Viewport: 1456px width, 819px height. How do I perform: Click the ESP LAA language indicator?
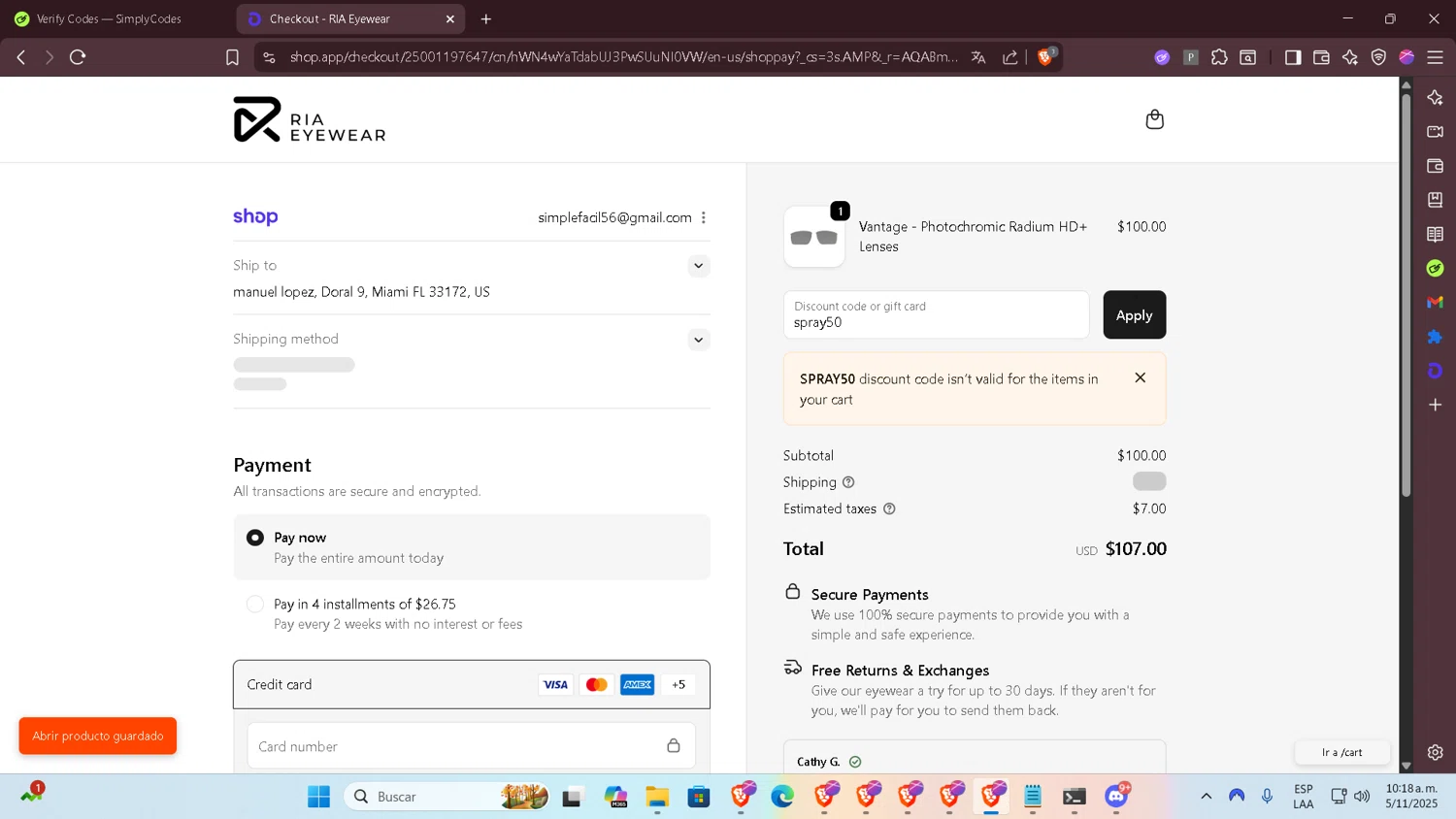coord(1304,797)
